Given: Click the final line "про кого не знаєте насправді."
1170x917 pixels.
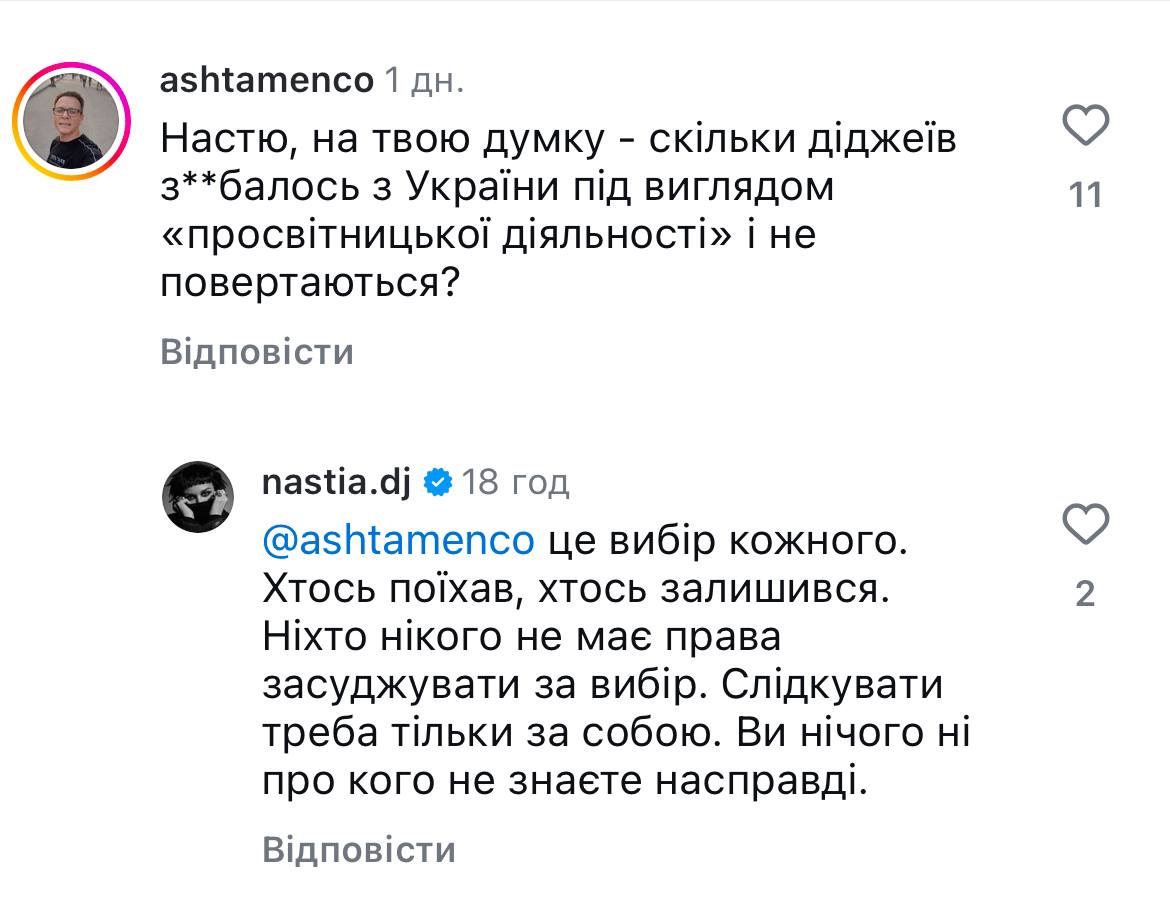Looking at the screenshot, I should tap(561, 784).
